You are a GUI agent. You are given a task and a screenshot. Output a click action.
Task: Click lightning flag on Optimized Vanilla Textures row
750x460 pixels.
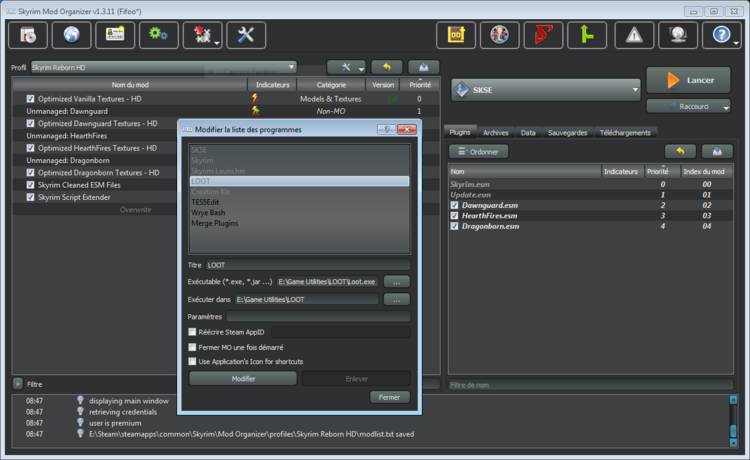255,99
